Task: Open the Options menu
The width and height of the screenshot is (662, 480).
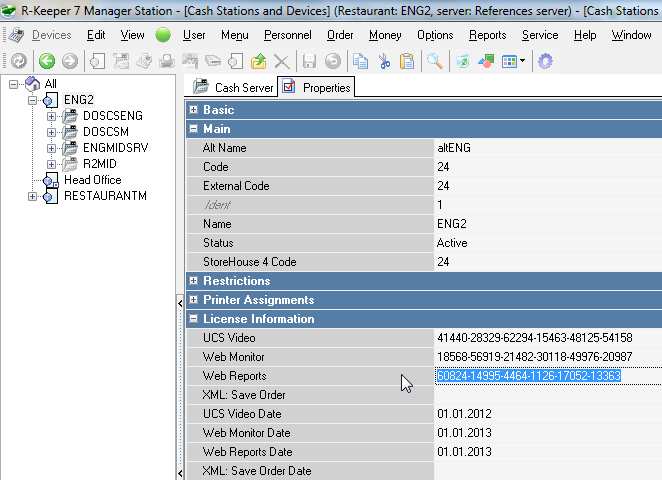Action: point(435,35)
